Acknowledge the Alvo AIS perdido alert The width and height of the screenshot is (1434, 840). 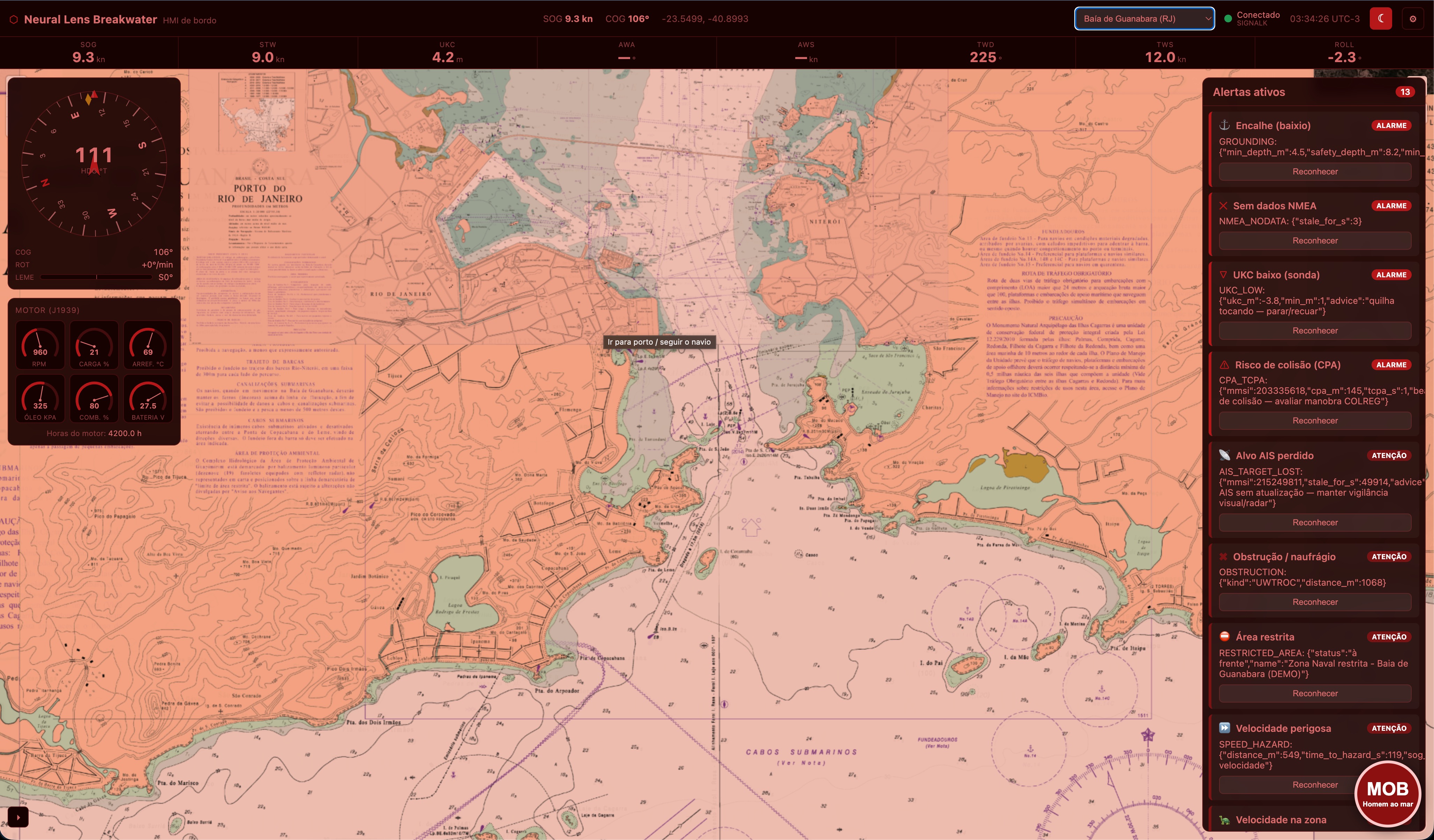coord(1315,523)
